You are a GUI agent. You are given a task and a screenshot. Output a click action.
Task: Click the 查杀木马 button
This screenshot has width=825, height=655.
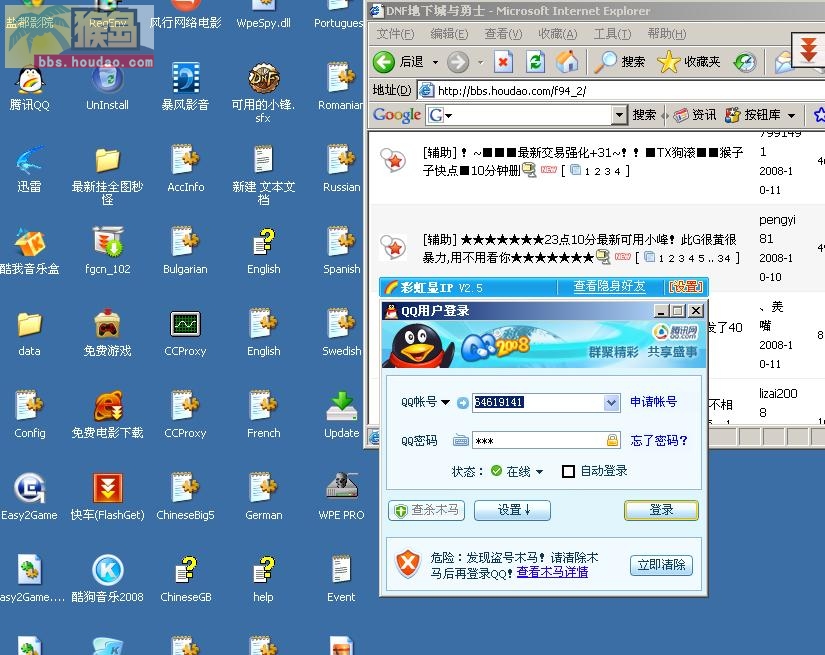click(x=426, y=510)
